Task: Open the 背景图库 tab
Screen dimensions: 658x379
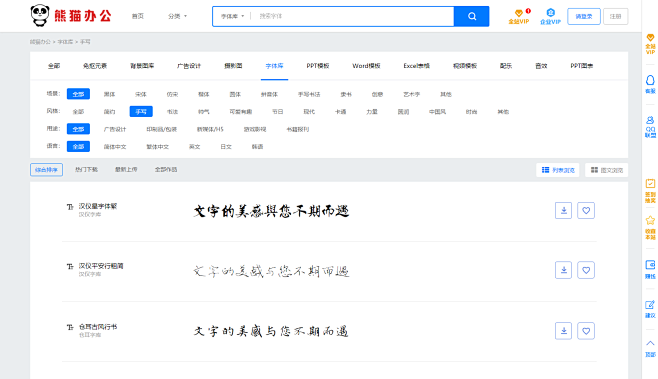Action: pos(142,66)
